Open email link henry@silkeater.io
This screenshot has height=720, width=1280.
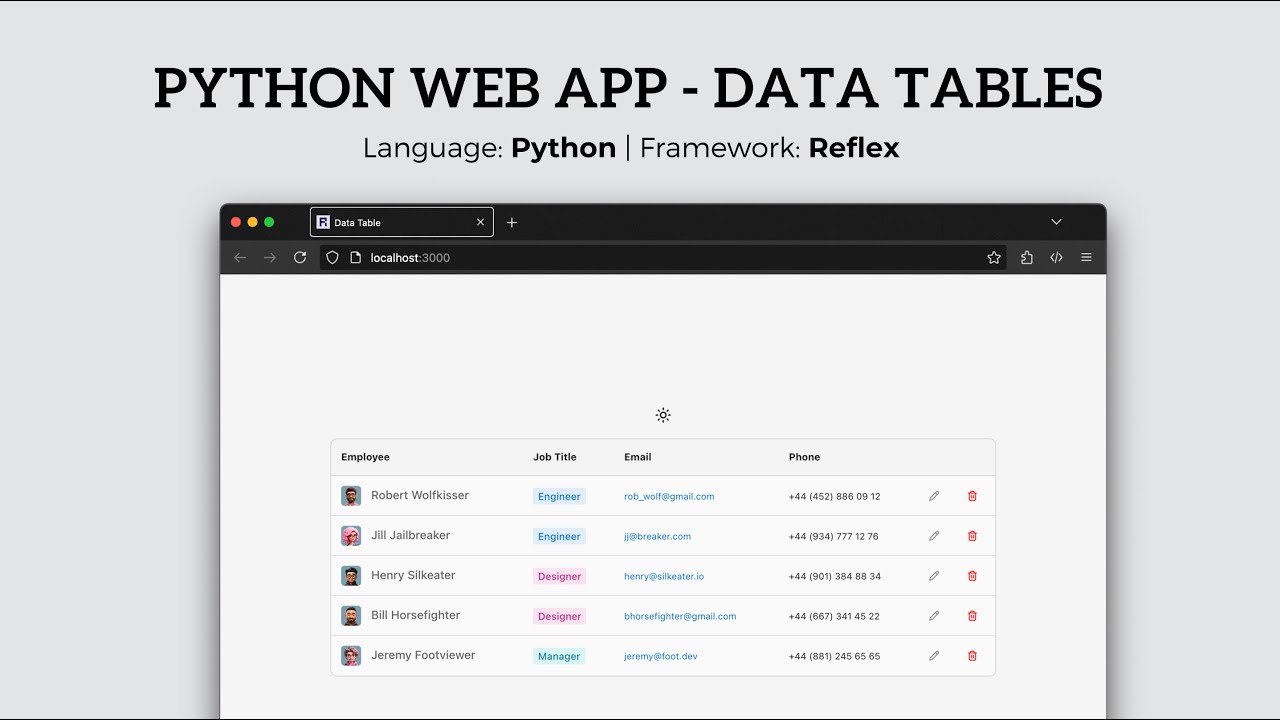tap(664, 577)
